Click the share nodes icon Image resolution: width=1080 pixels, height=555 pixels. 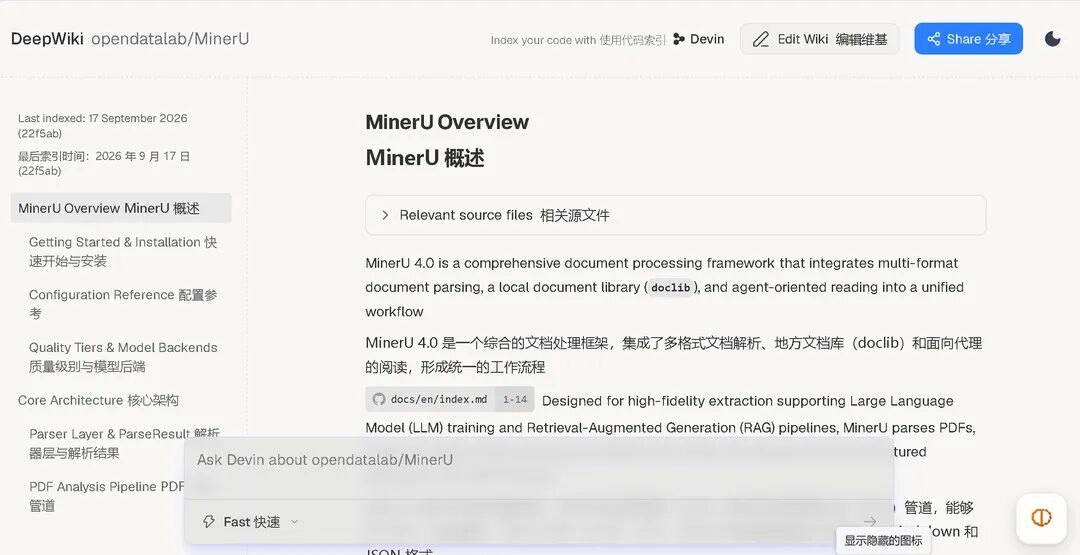tap(933, 39)
